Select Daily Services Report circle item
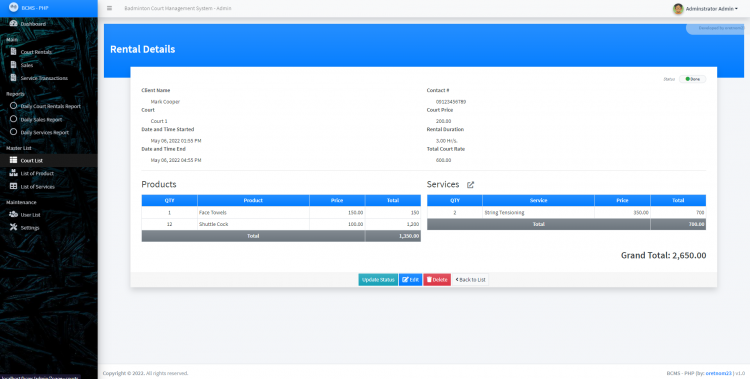 [13, 132]
